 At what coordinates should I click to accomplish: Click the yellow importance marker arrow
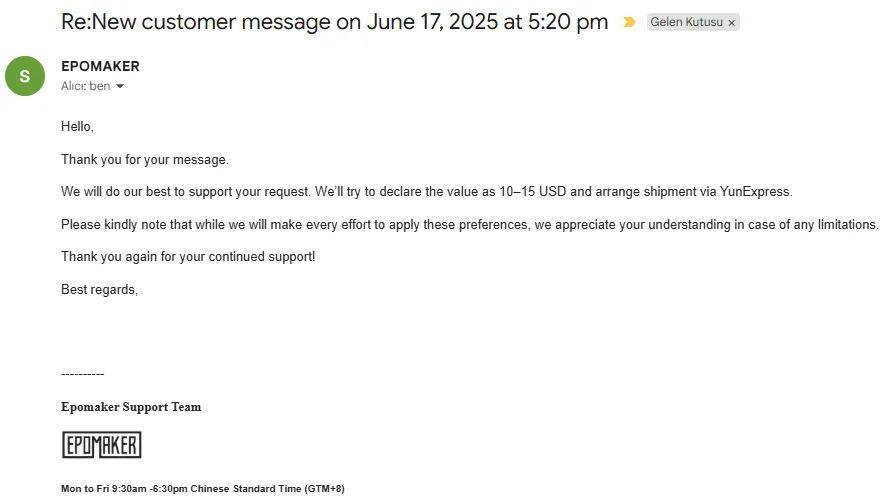[x=629, y=22]
